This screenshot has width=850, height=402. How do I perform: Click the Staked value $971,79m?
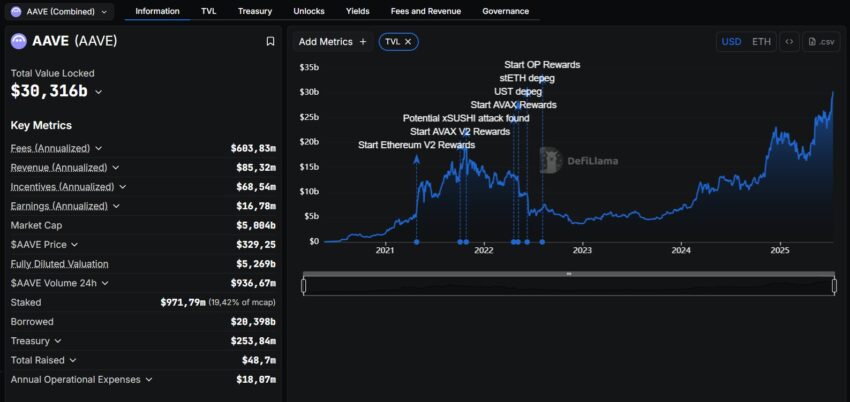[x=183, y=302]
